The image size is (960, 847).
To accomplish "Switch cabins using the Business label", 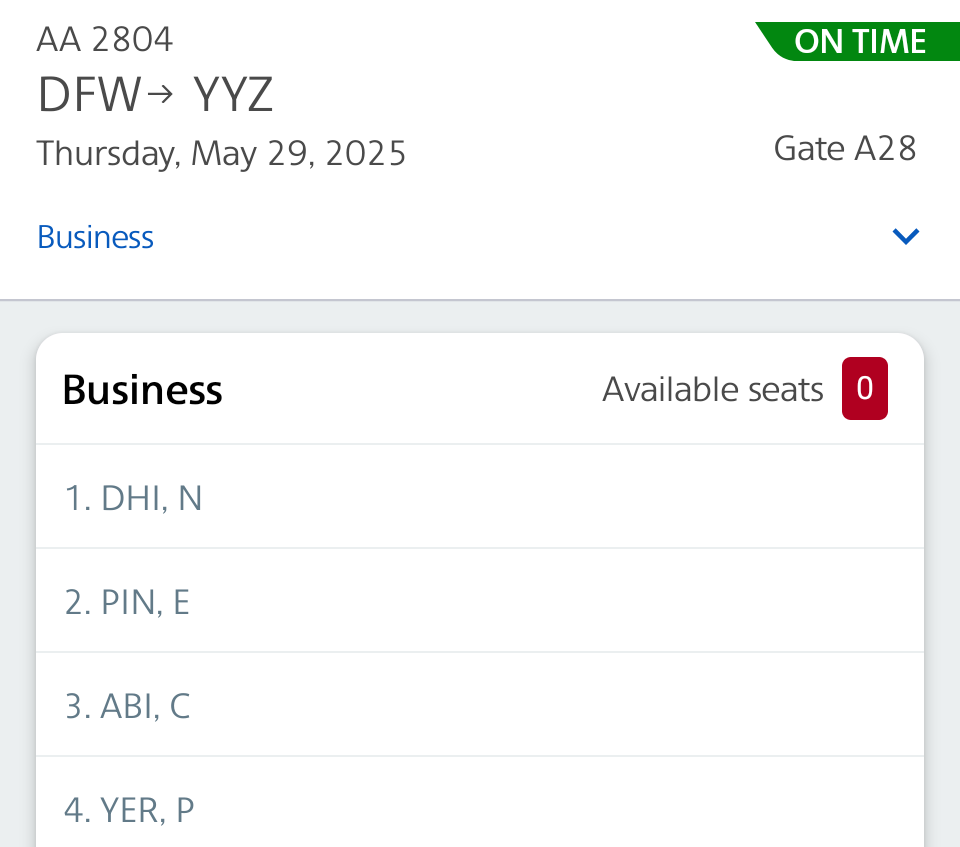I will (x=95, y=236).
